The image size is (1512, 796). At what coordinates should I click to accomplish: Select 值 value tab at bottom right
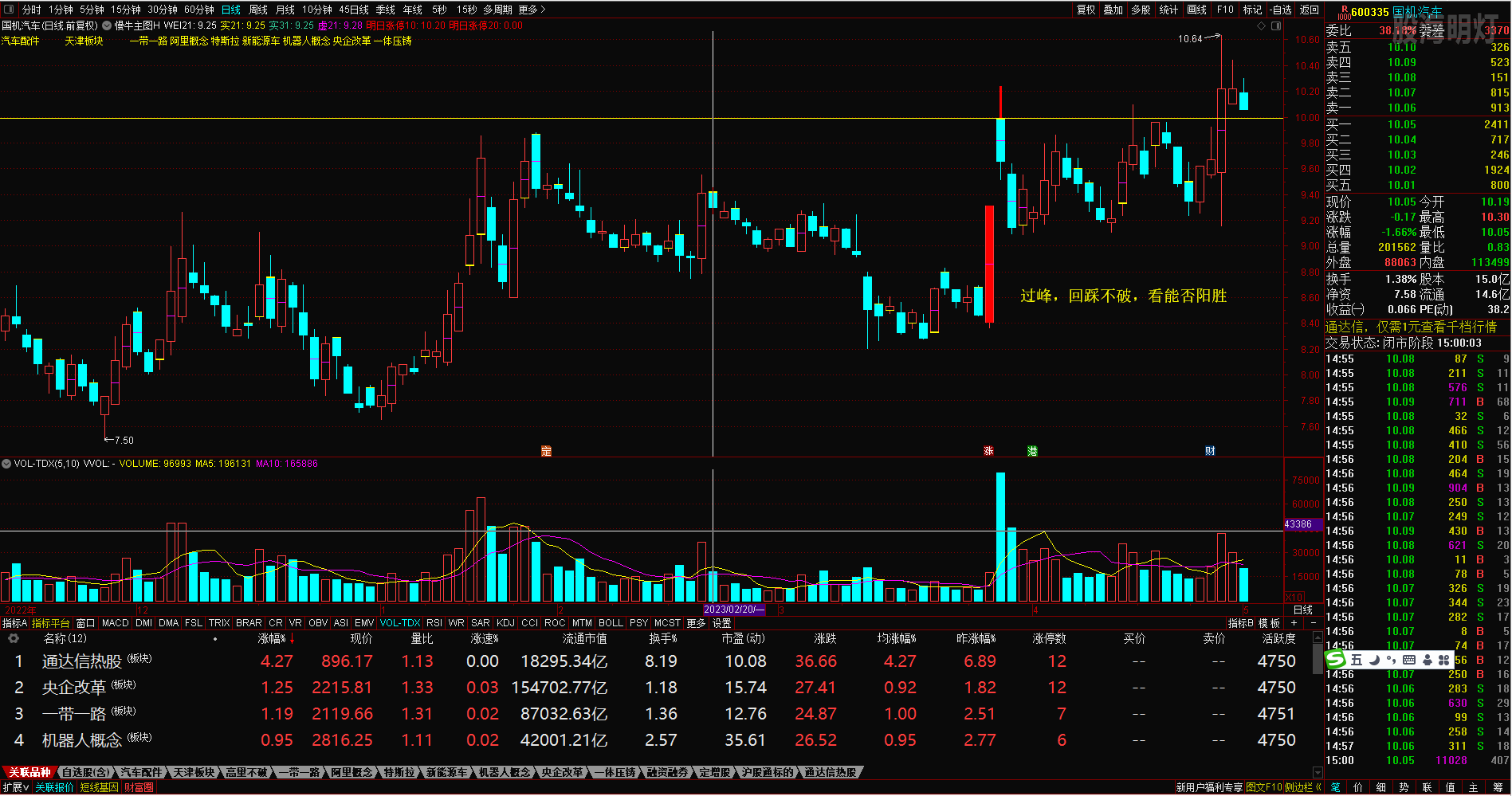(x=1450, y=787)
